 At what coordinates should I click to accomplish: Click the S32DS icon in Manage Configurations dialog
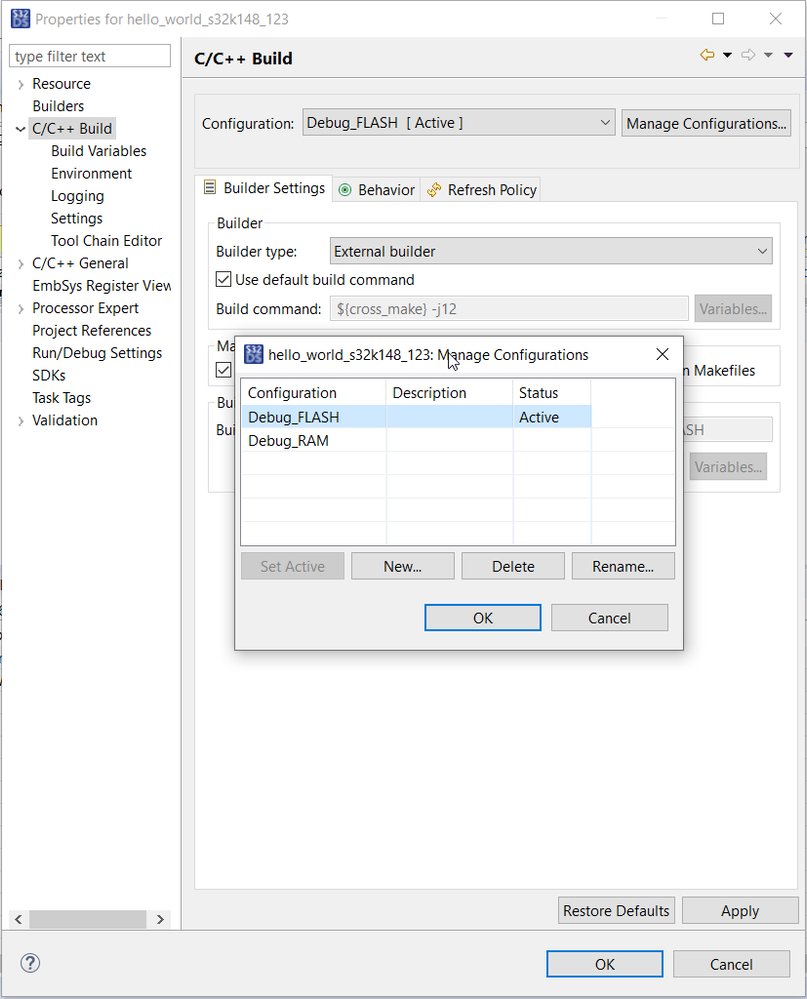254,354
